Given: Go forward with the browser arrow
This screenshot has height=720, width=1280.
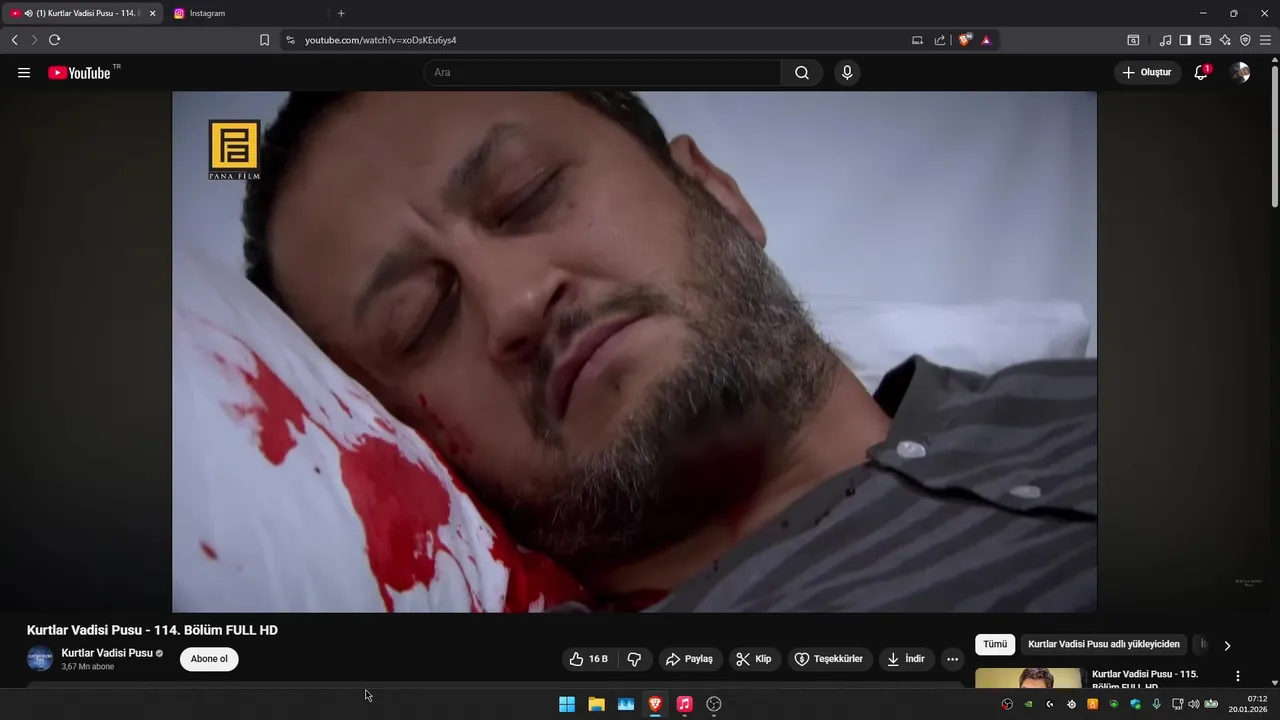Looking at the screenshot, I should [x=34, y=40].
